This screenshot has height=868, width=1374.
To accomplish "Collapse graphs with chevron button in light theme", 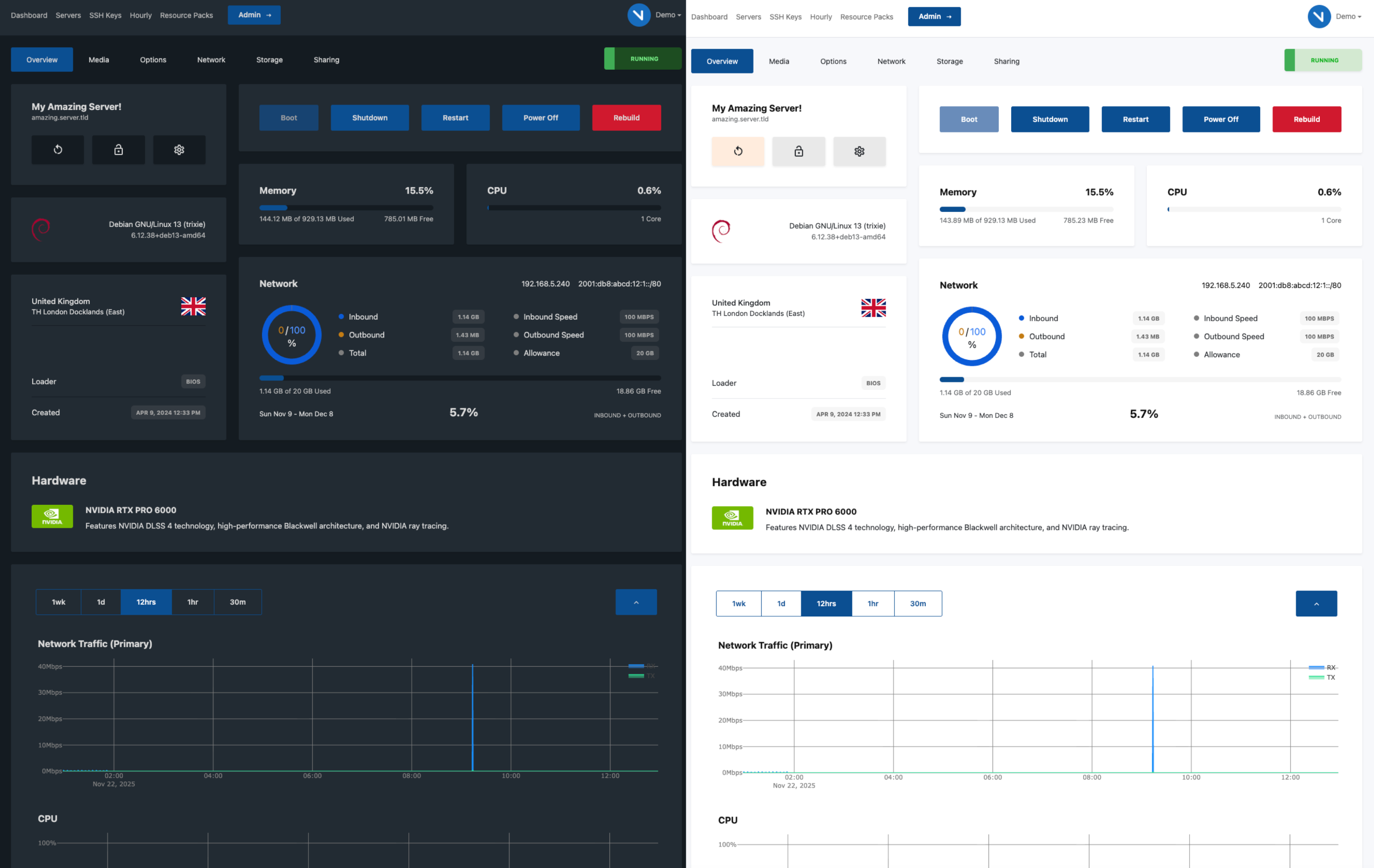I will [x=1316, y=604].
